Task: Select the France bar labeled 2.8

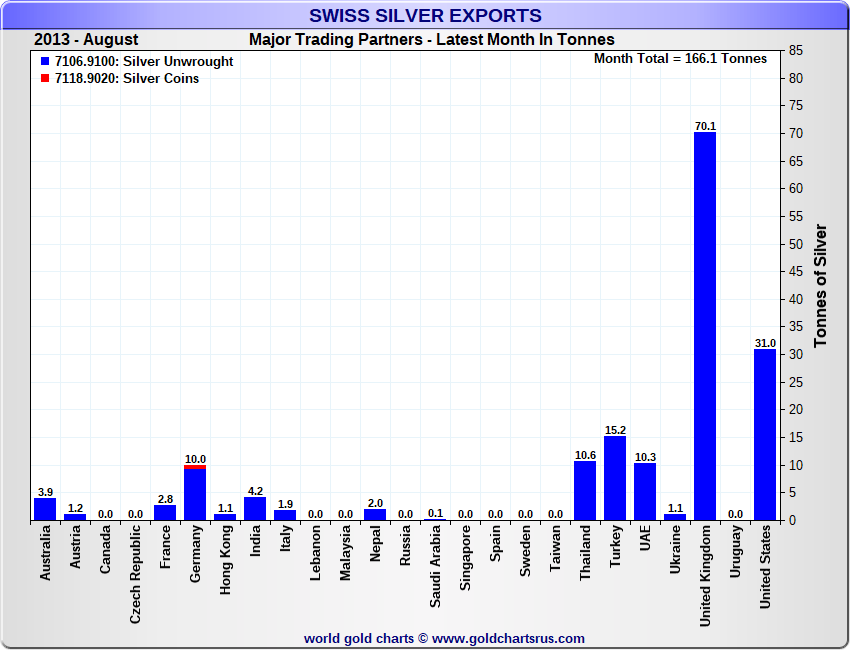Action: (165, 513)
